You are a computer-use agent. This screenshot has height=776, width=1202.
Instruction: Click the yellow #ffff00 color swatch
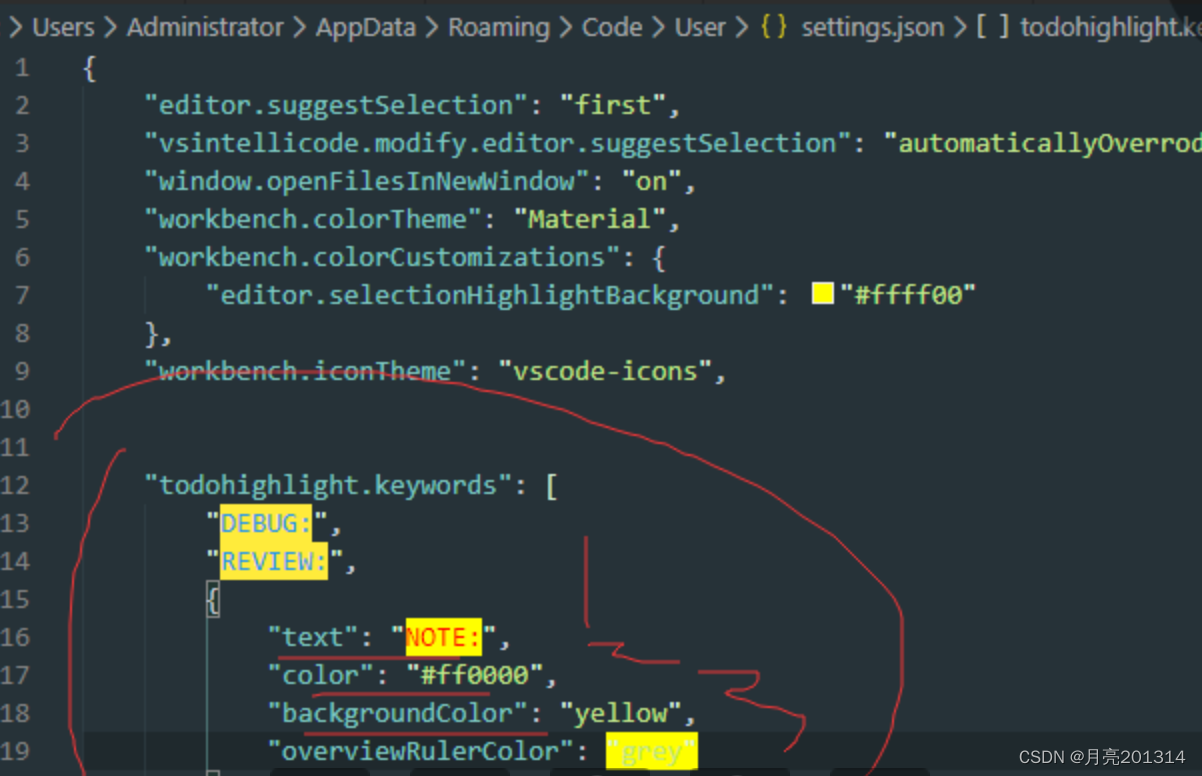coord(823,294)
